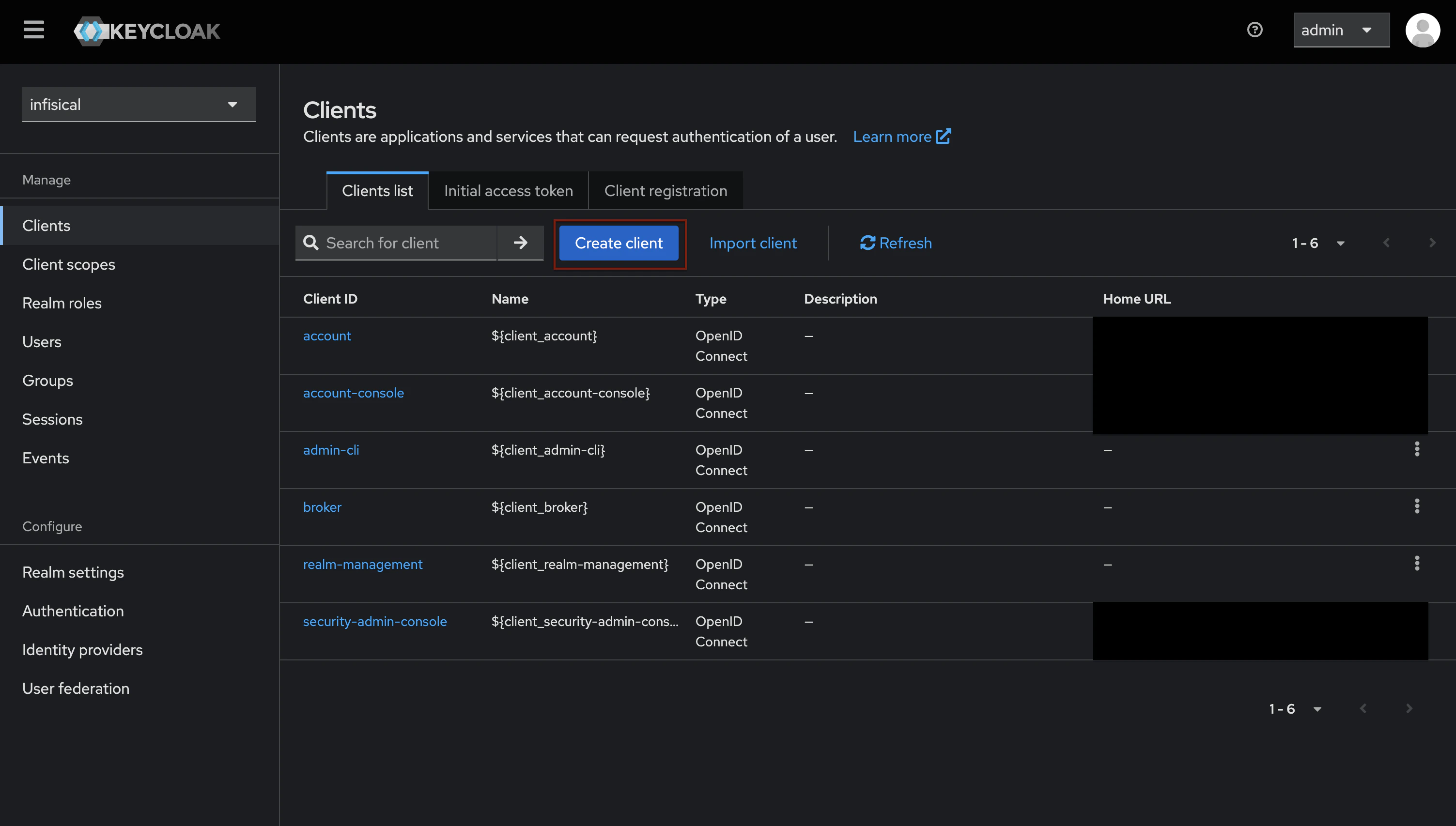Open top 1 - 6 per-page dropdown
The image size is (1456, 826).
click(1318, 244)
